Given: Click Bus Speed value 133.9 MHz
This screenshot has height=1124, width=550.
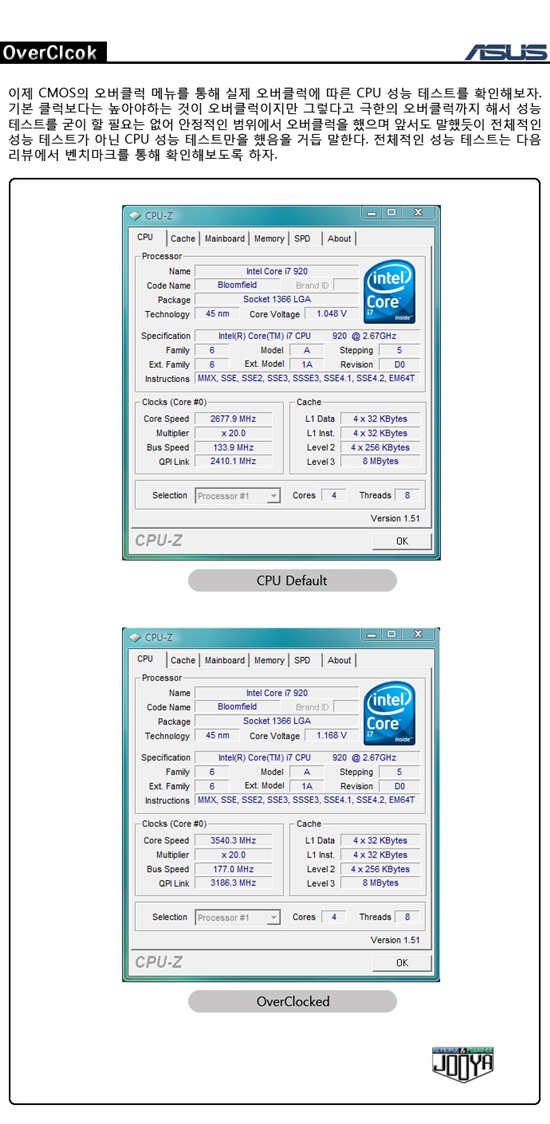Looking at the screenshot, I should point(233,447).
